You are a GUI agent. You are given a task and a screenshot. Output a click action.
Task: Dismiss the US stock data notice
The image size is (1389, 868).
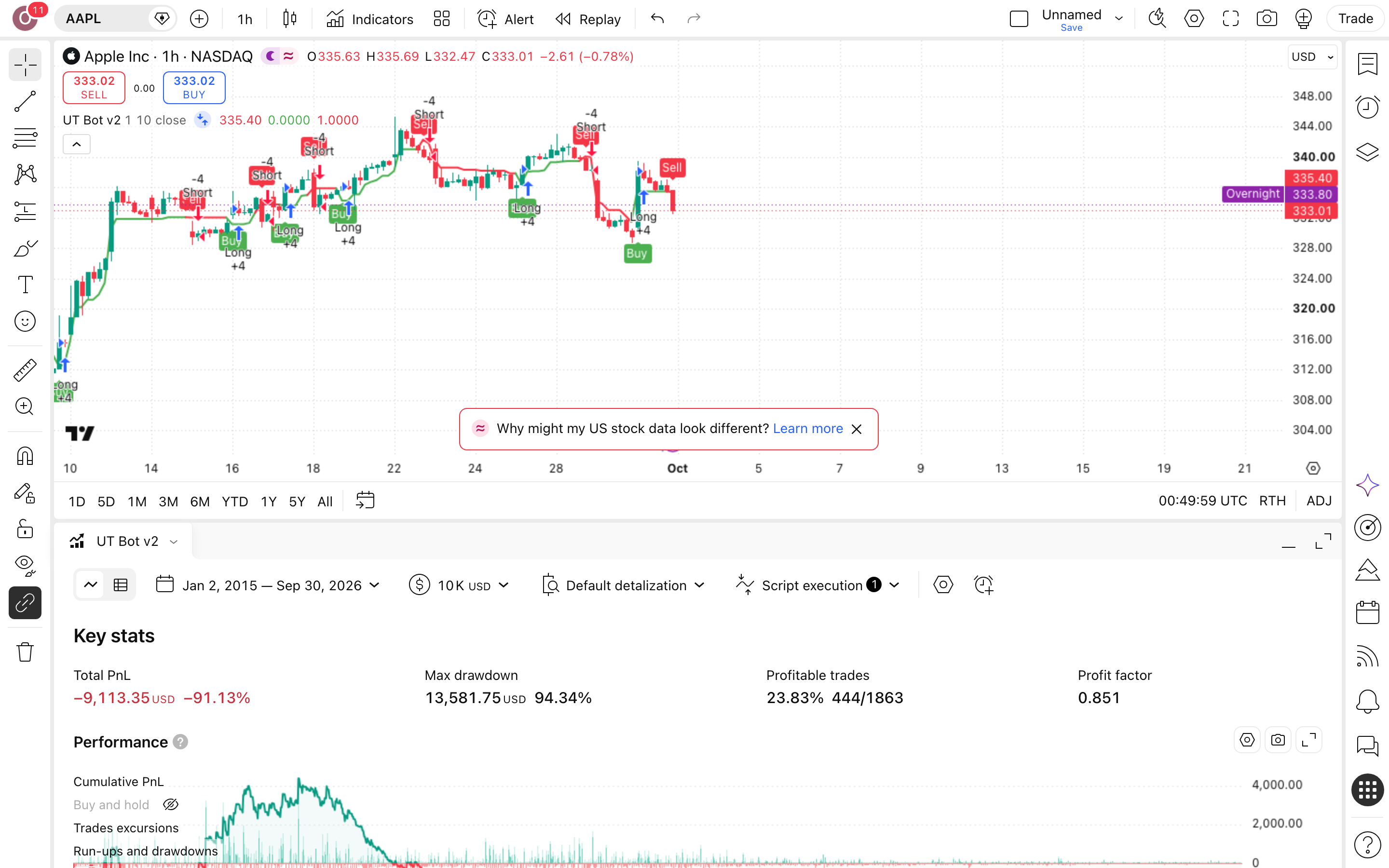(857, 429)
